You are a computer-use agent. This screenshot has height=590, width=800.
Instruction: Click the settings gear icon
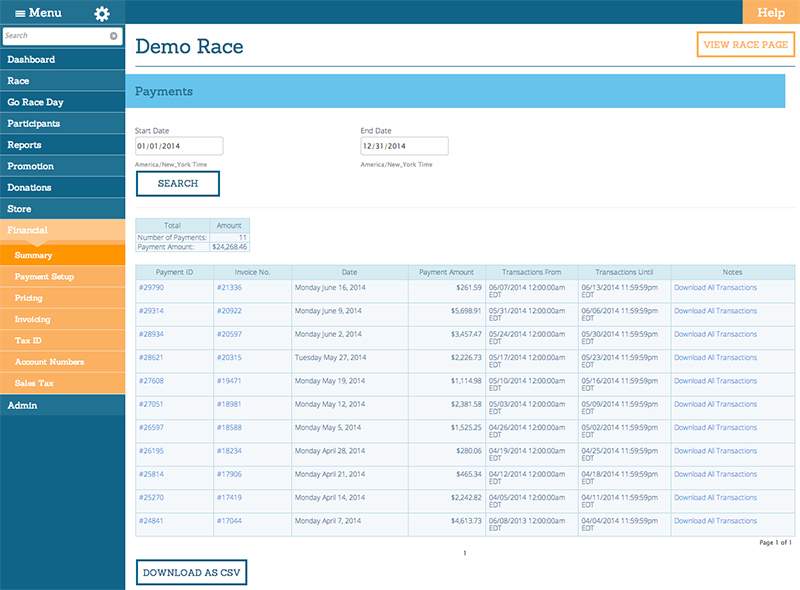click(101, 13)
